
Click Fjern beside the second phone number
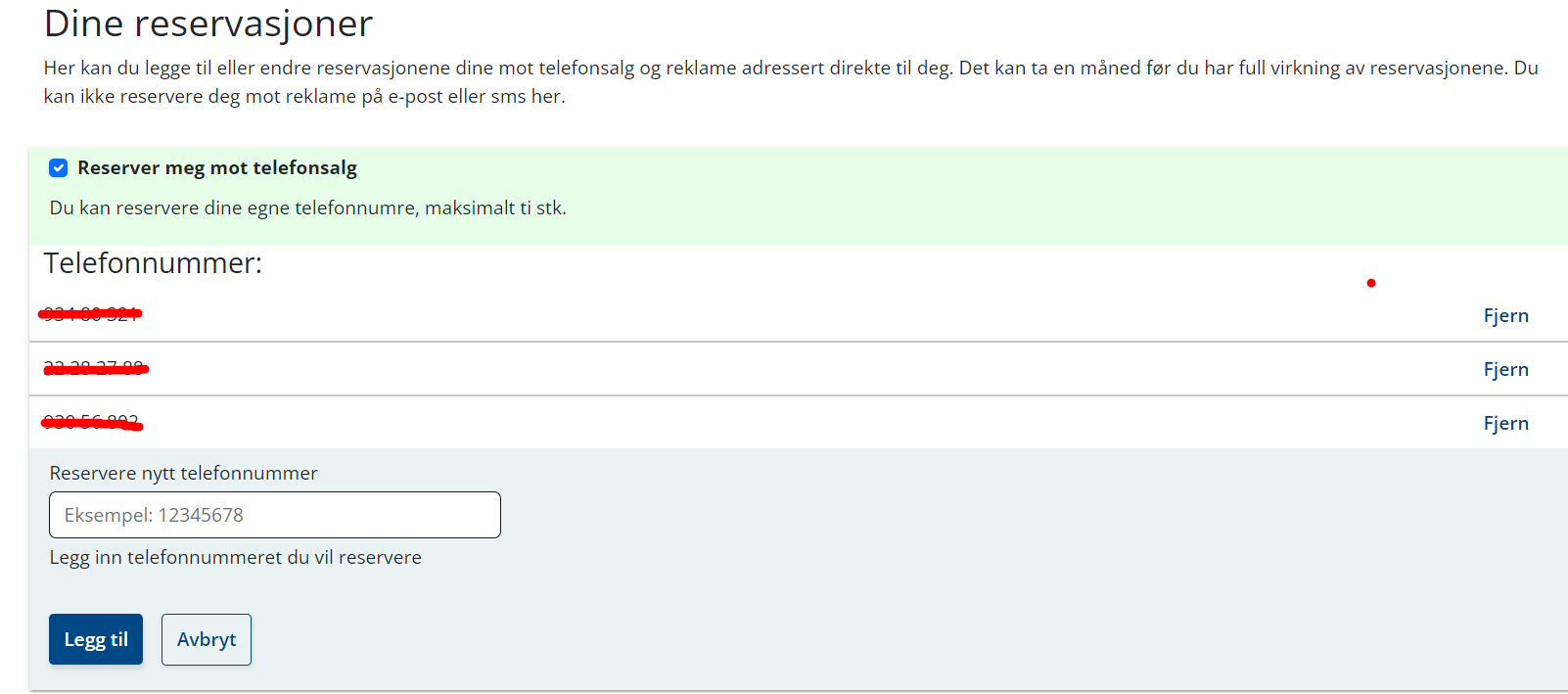click(x=1505, y=370)
